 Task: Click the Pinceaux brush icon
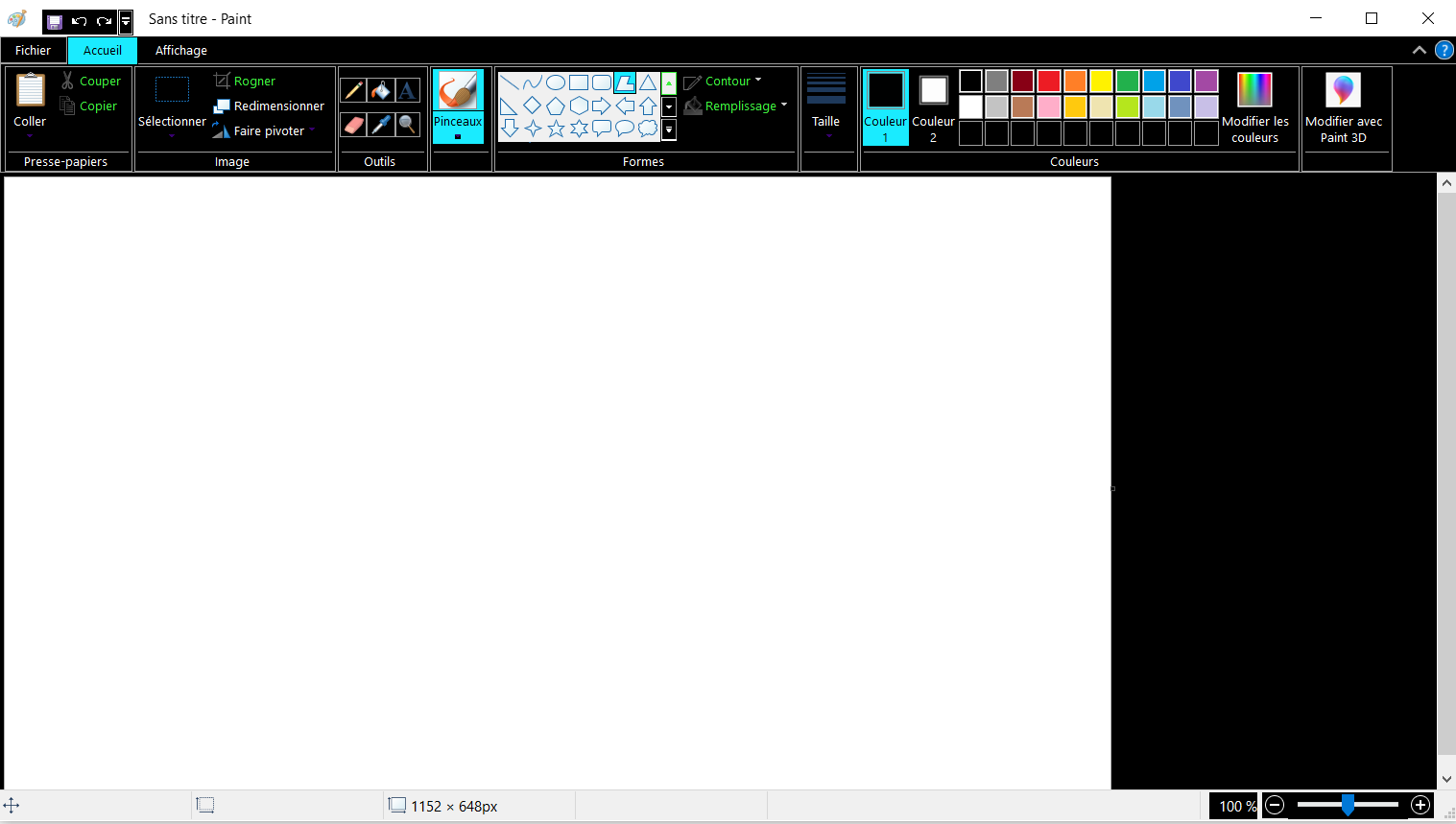[458, 91]
